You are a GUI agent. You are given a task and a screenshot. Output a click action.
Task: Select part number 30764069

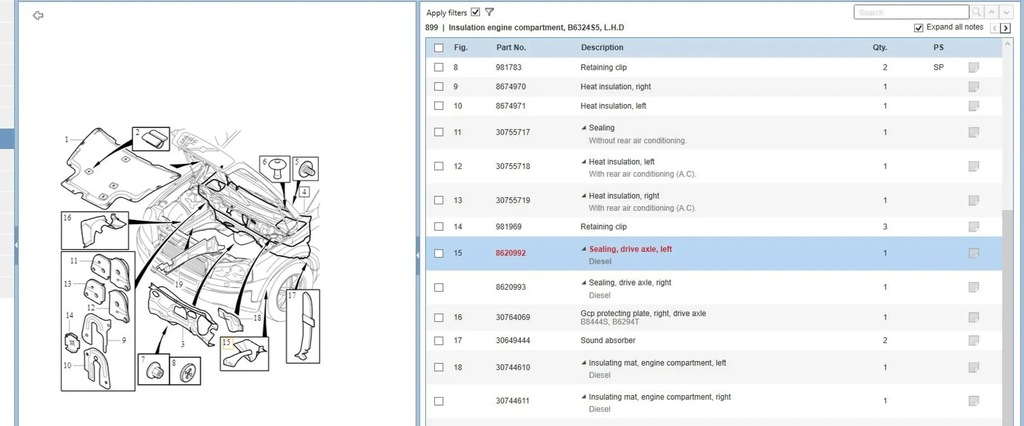point(513,318)
